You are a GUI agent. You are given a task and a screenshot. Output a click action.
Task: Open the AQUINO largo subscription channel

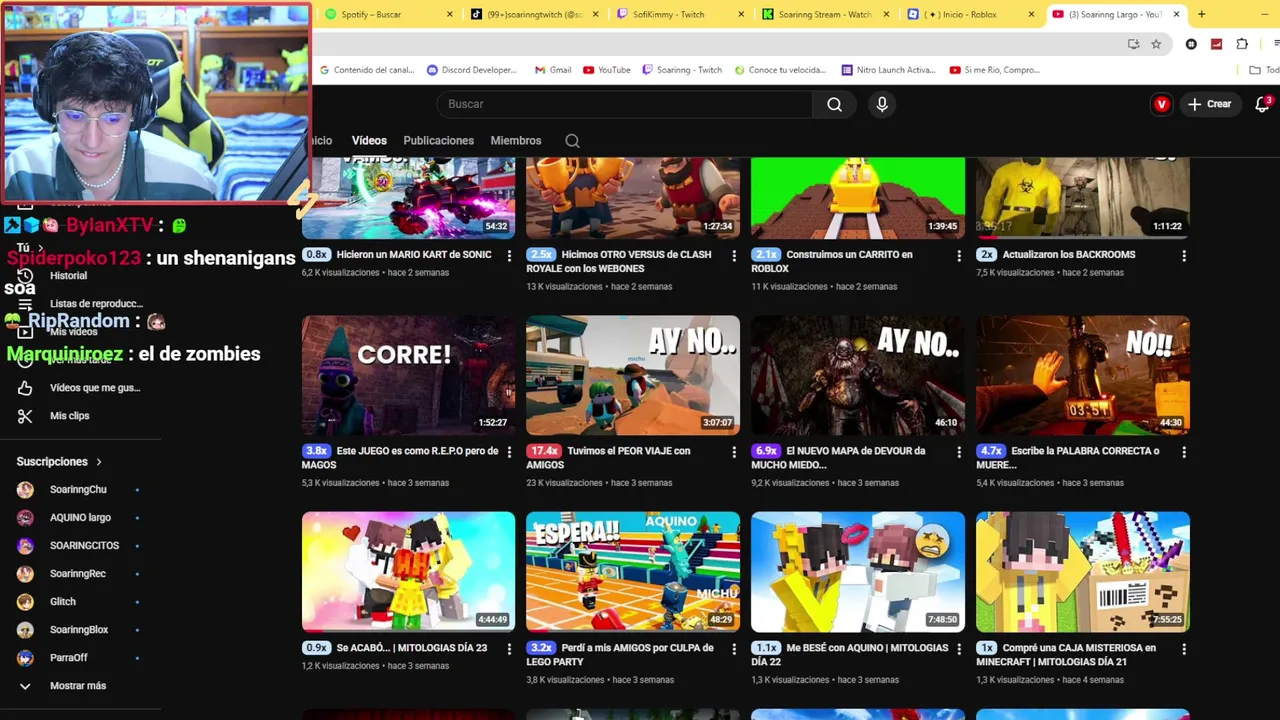pyautogui.click(x=78, y=518)
